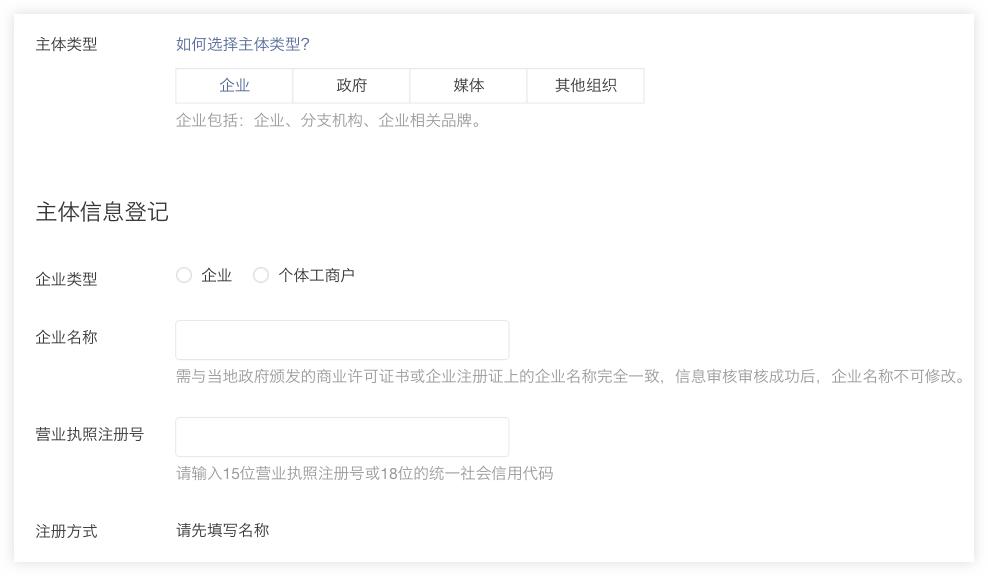
Task: Select the 个体工商户 radio button
Action: [261, 275]
